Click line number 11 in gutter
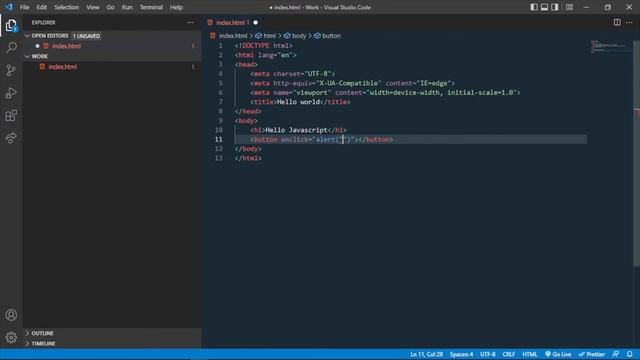This screenshot has height=360, width=640. pos(219,139)
